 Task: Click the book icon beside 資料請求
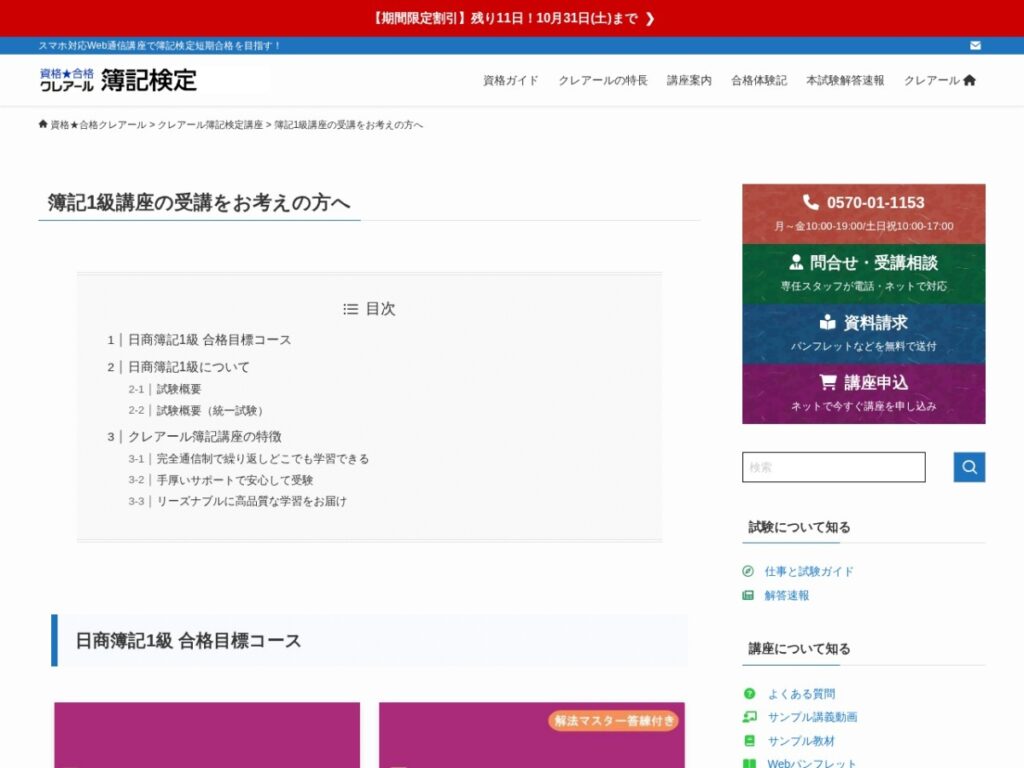coord(827,322)
